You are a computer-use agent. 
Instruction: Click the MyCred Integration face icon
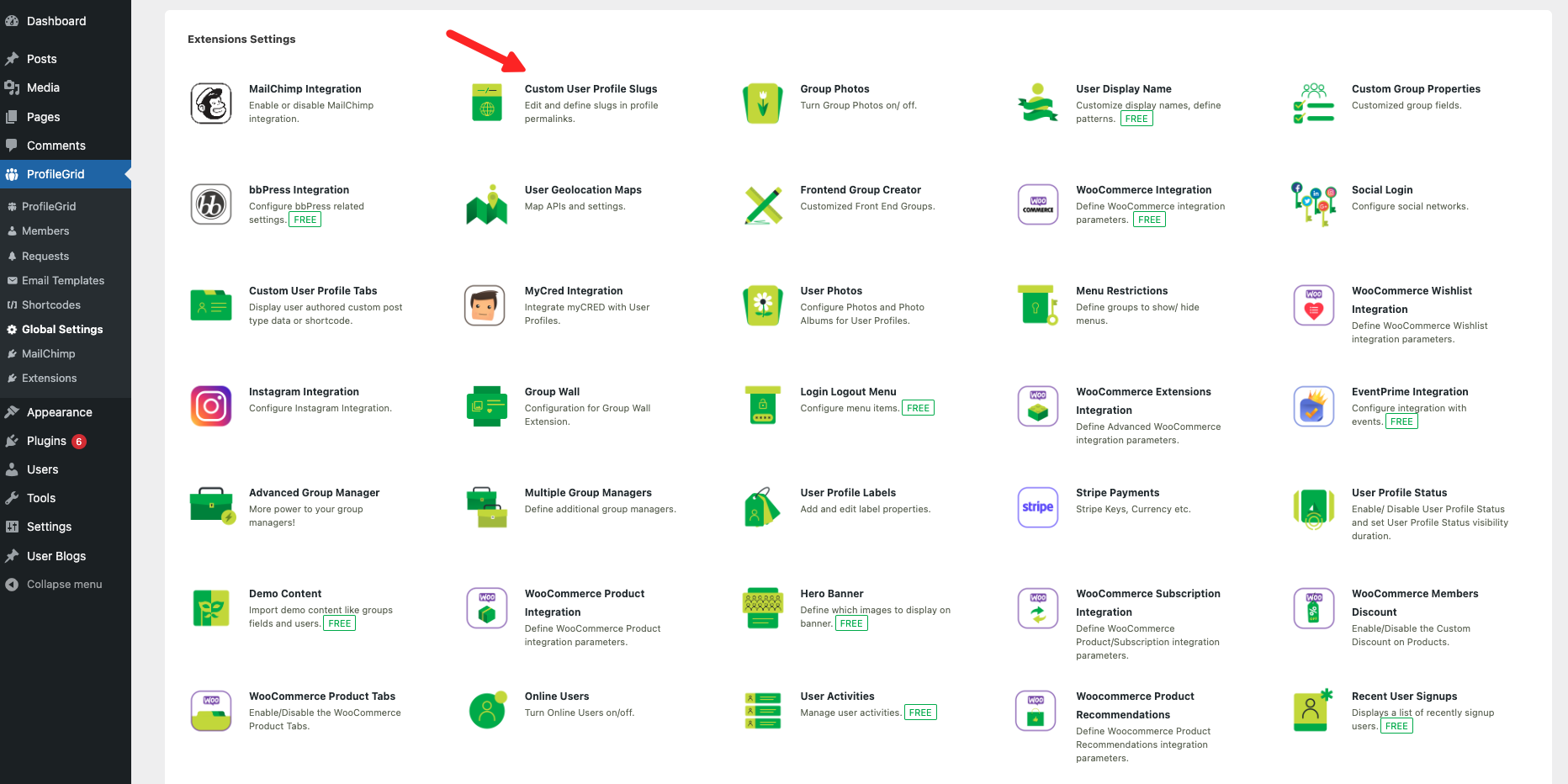click(x=485, y=305)
